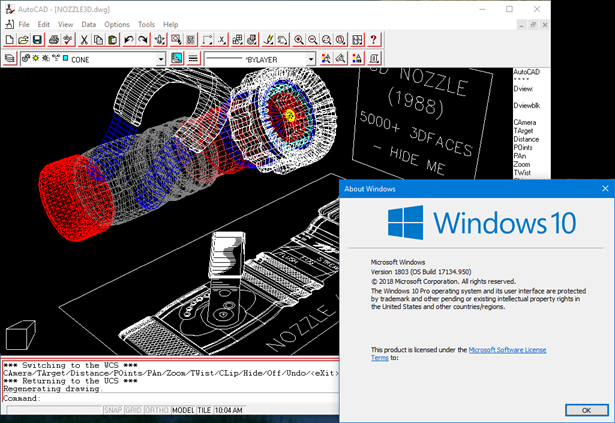Select CAmera in the side screen menu
This screenshot has width=615, height=423.
pos(525,122)
